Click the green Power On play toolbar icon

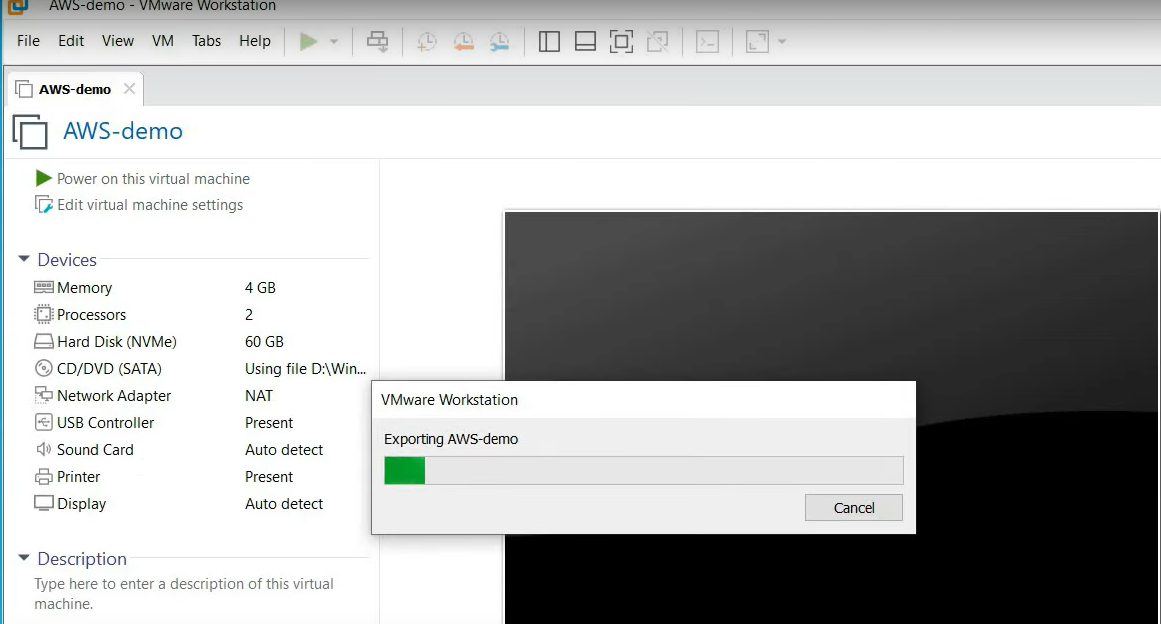click(x=308, y=41)
